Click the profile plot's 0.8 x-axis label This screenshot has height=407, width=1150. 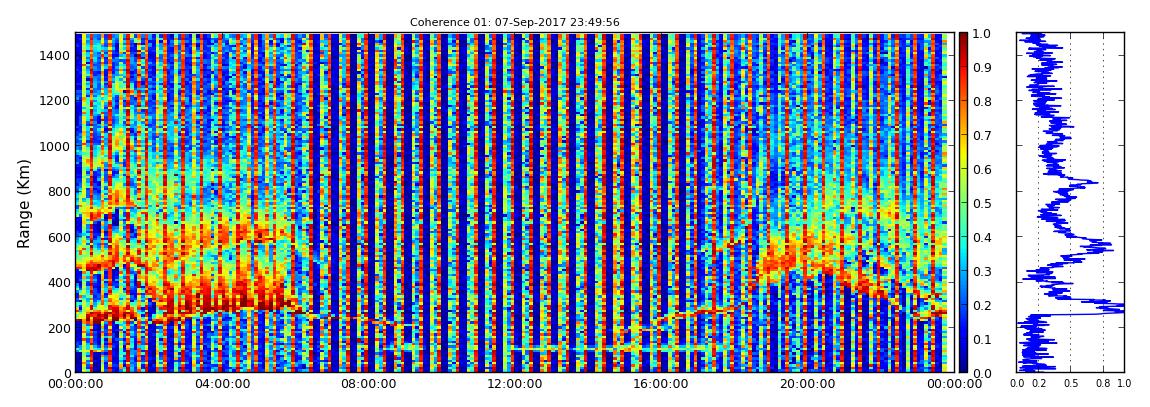tap(1103, 384)
